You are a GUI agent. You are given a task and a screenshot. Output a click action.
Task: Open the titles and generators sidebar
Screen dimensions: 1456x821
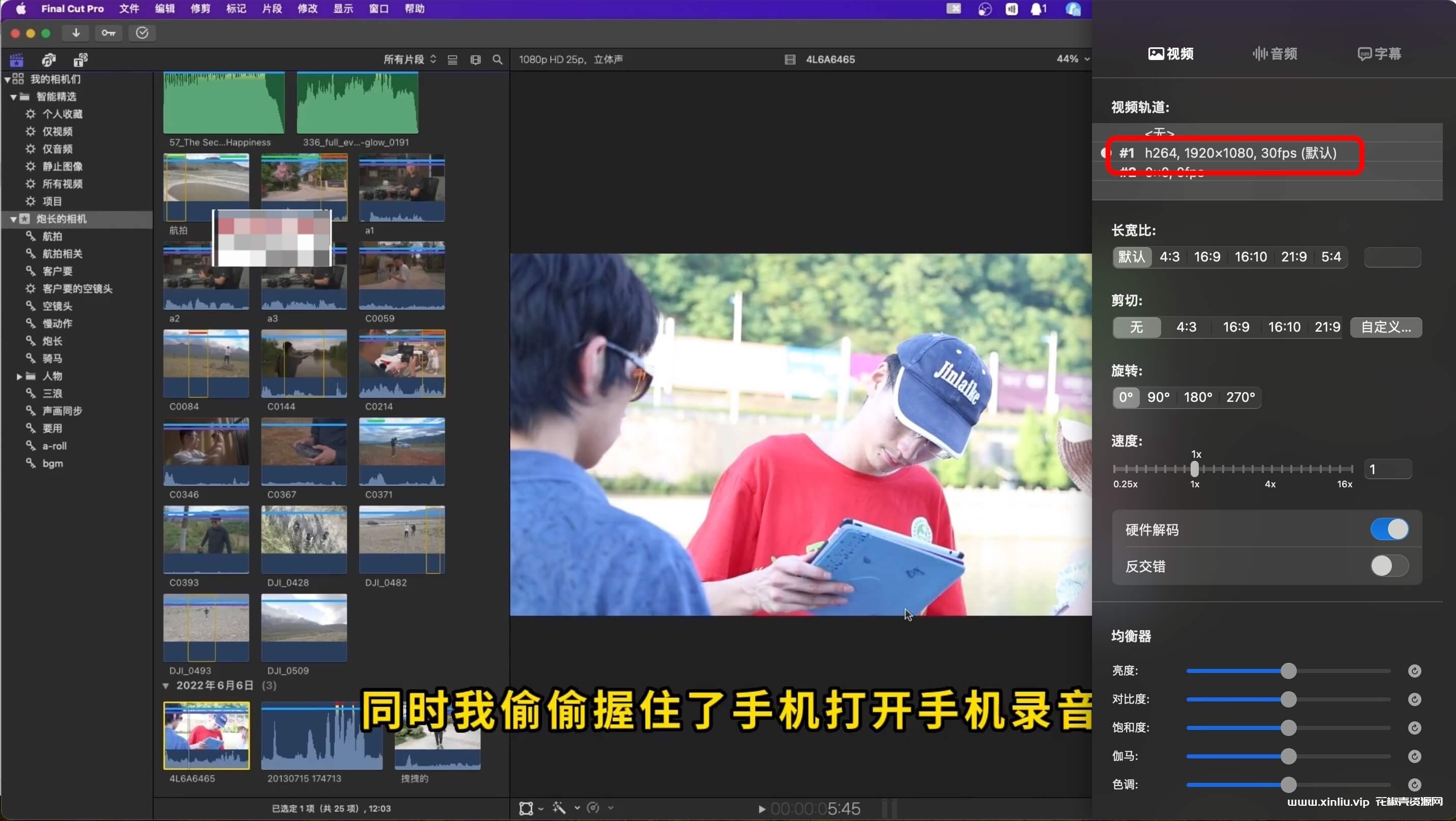tap(80, 60)
